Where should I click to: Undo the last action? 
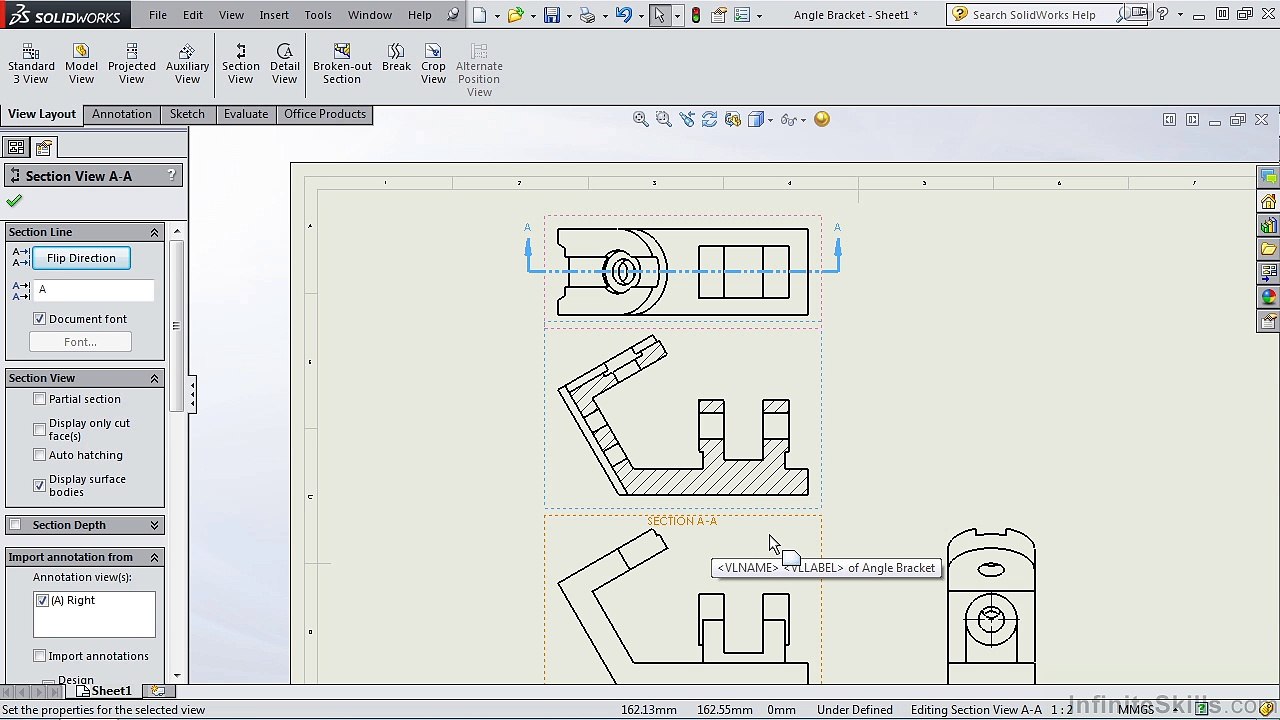[x=623, y=15]
